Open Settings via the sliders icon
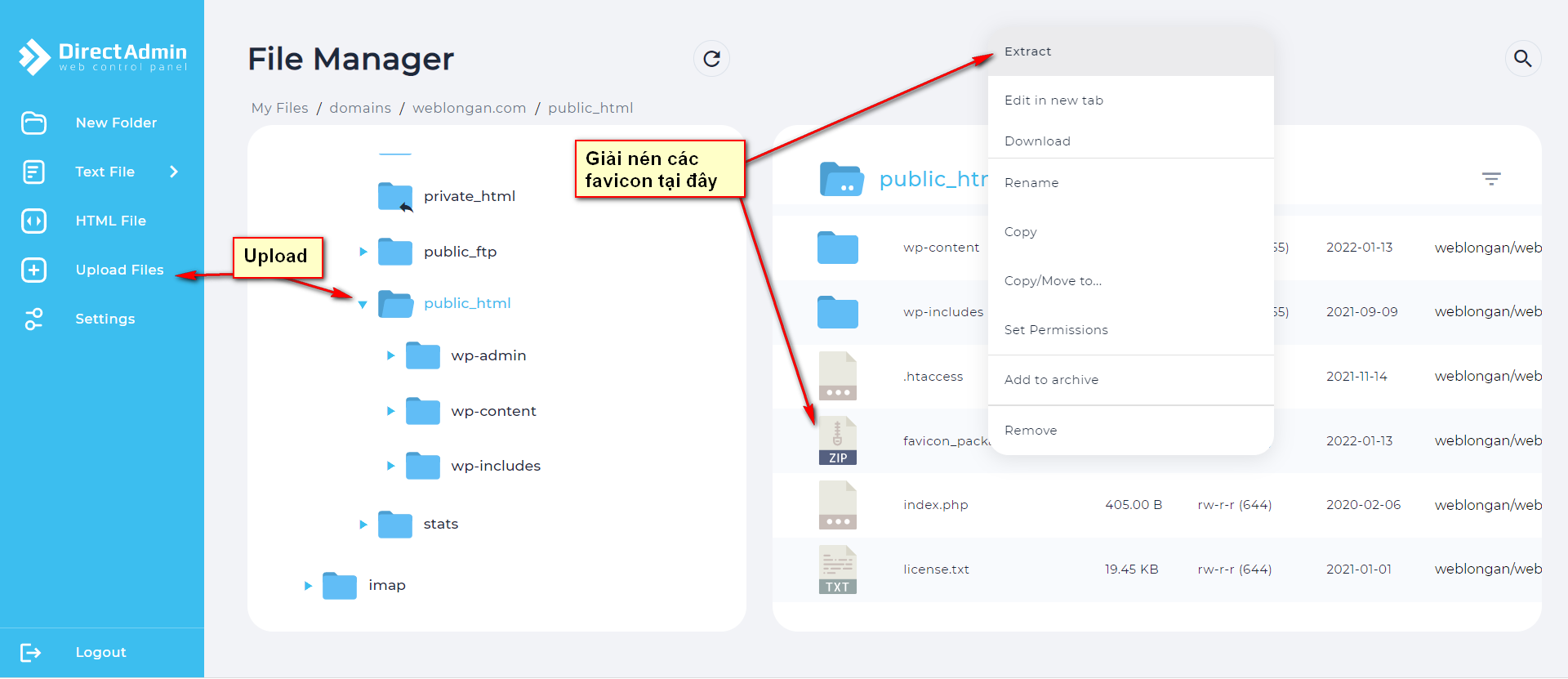This screenshot has width=1568, height=679. pos(34,319)
